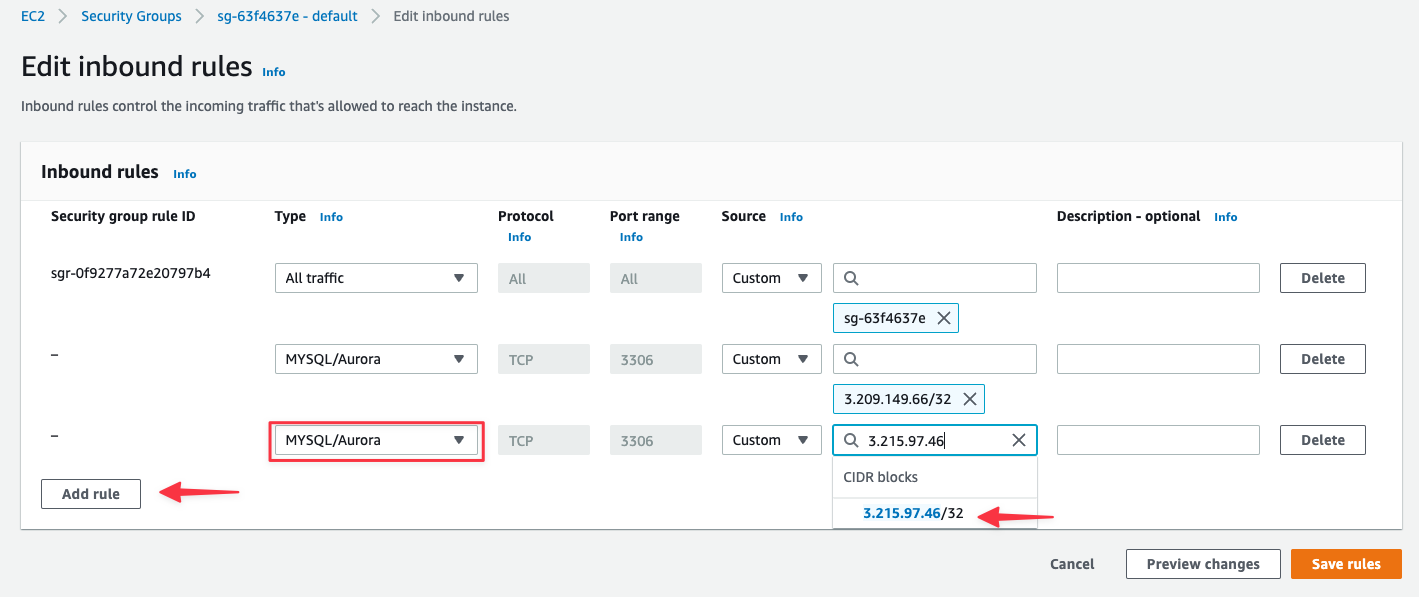
Task: Click Info beside Description - optional header
Action: click(x=1225, y=216)
